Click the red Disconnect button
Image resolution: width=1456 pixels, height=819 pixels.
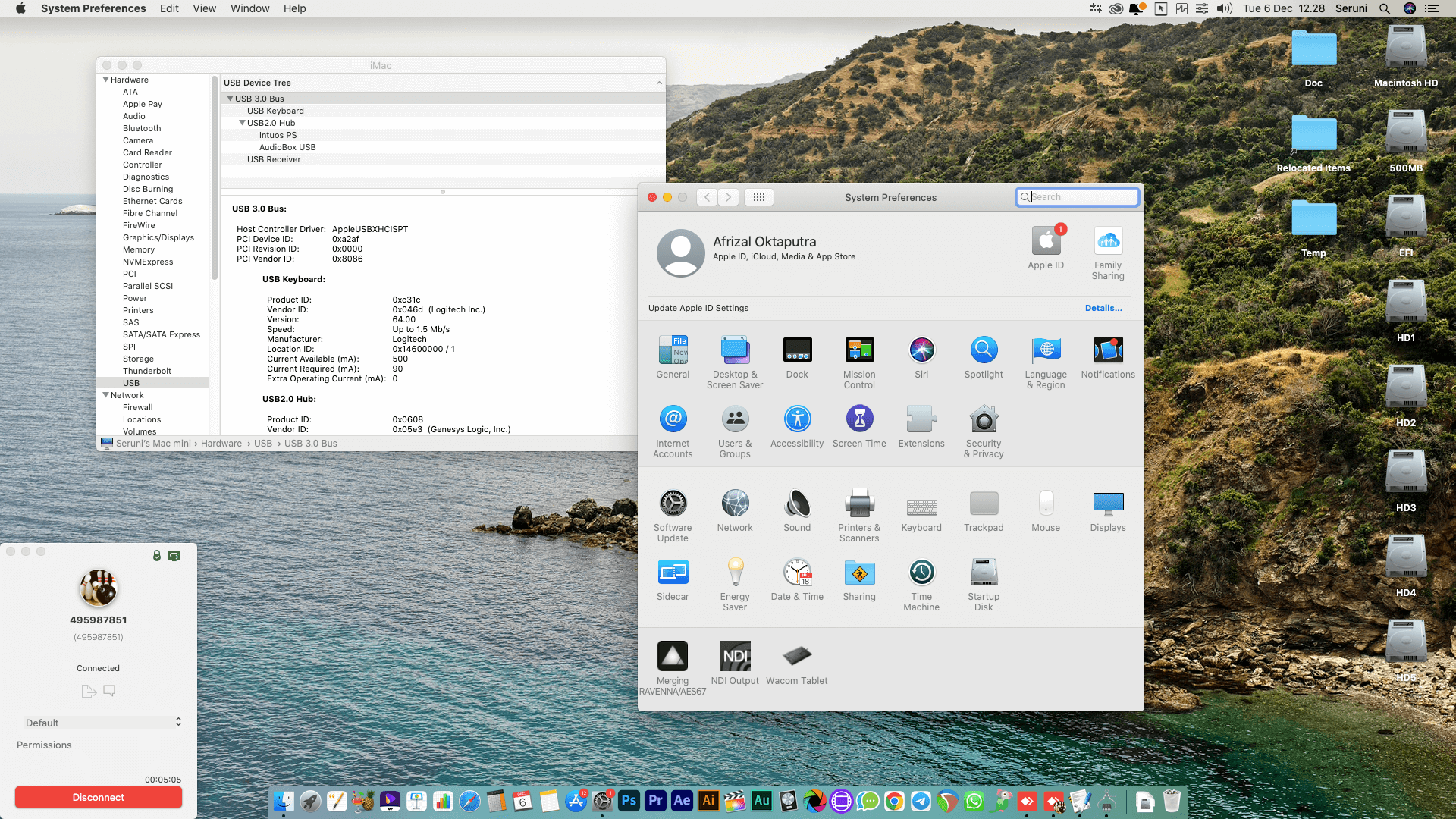pos(99,797)
